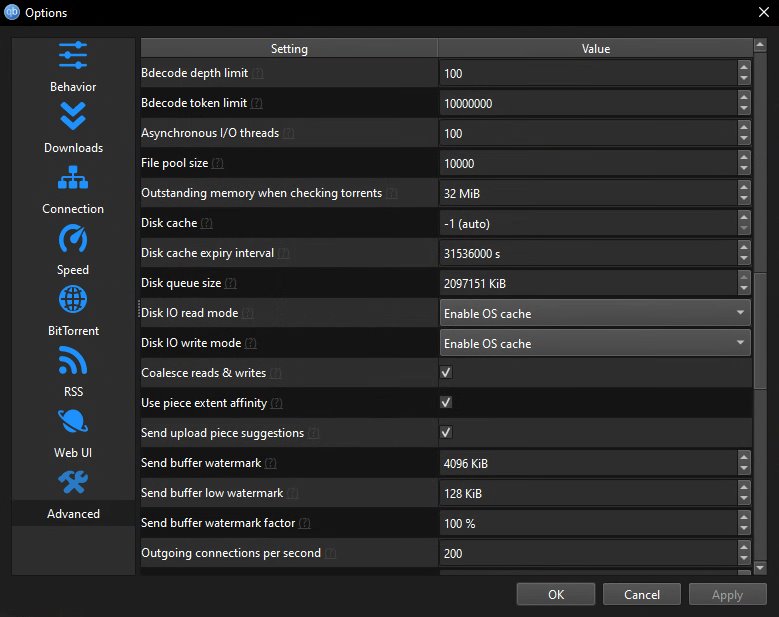Click the Advanced tools icon
Viewport: 779px width, 617px height.
point(73,483)
